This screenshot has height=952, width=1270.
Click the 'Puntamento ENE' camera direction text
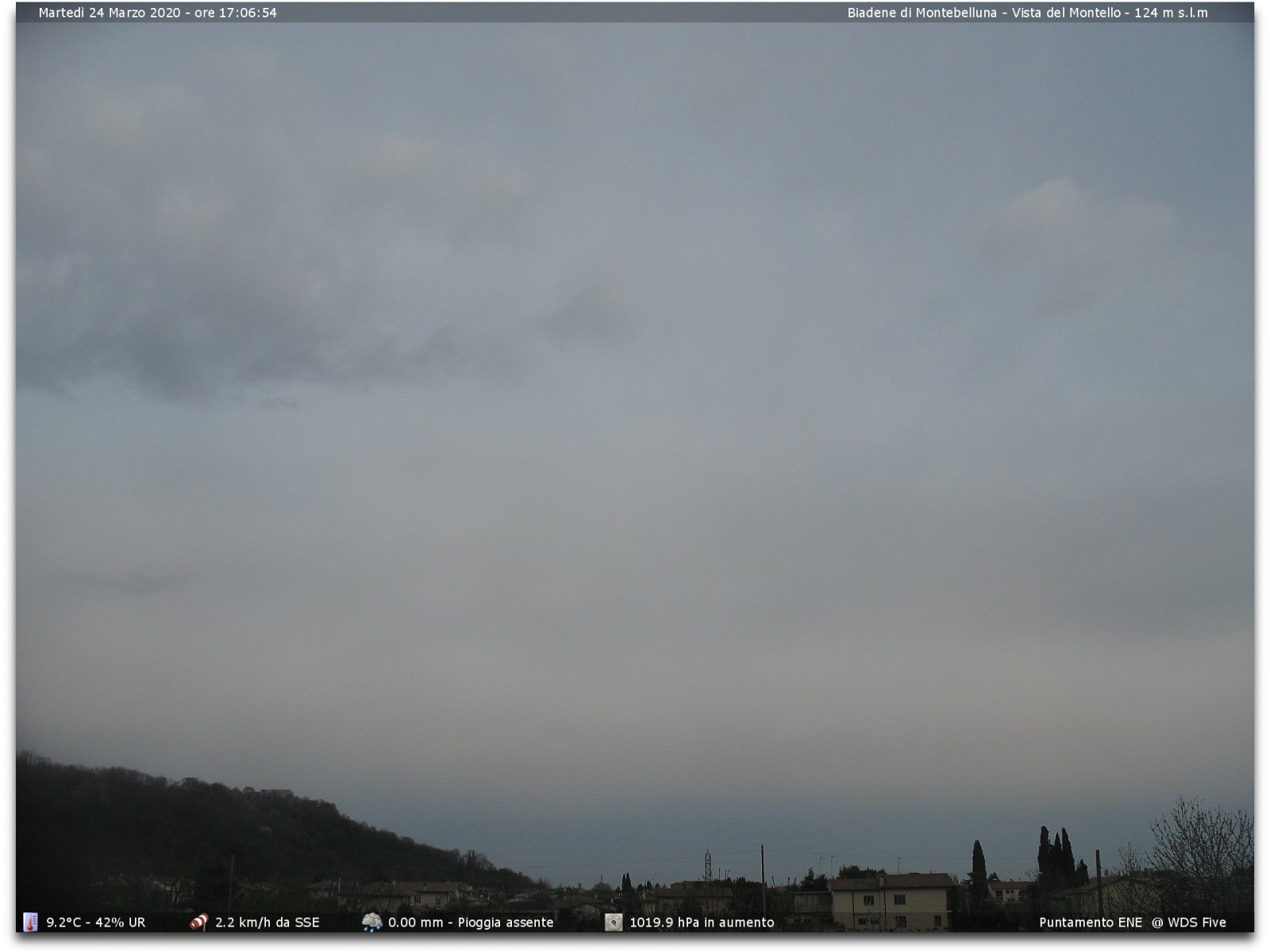pyautogui.click(x=1091, y=923)
